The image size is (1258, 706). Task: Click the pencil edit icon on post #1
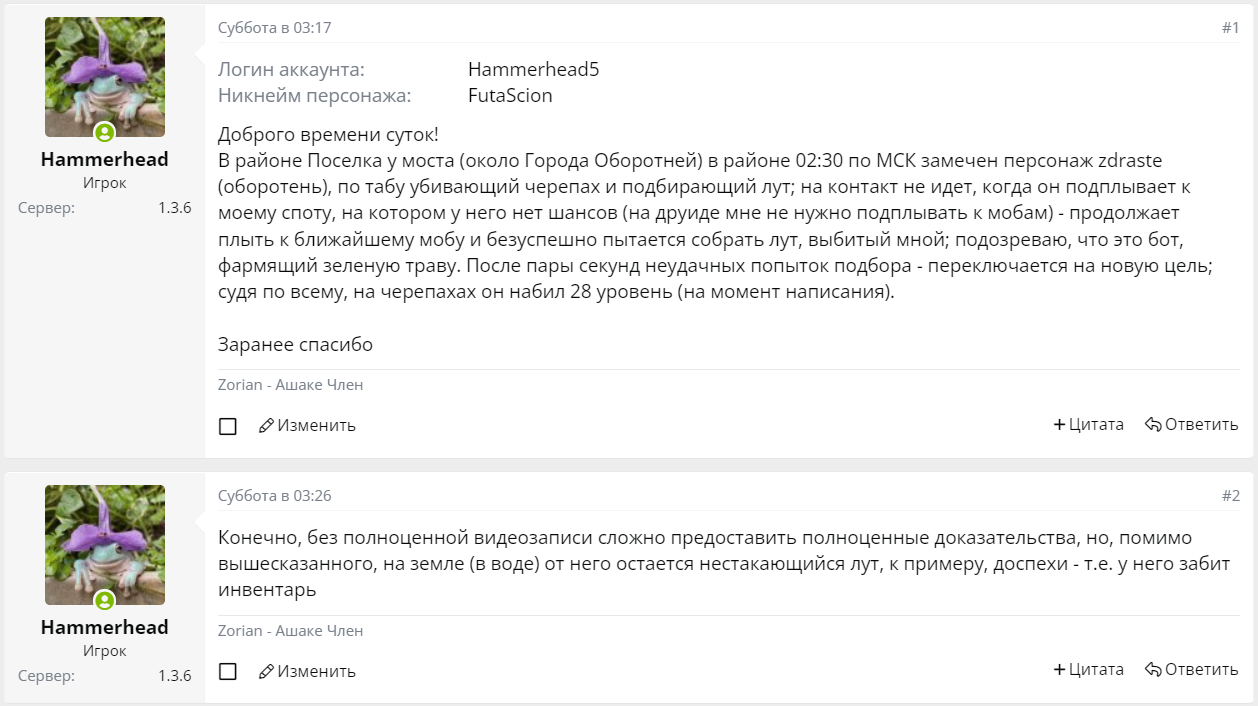[x=266, y=425]
